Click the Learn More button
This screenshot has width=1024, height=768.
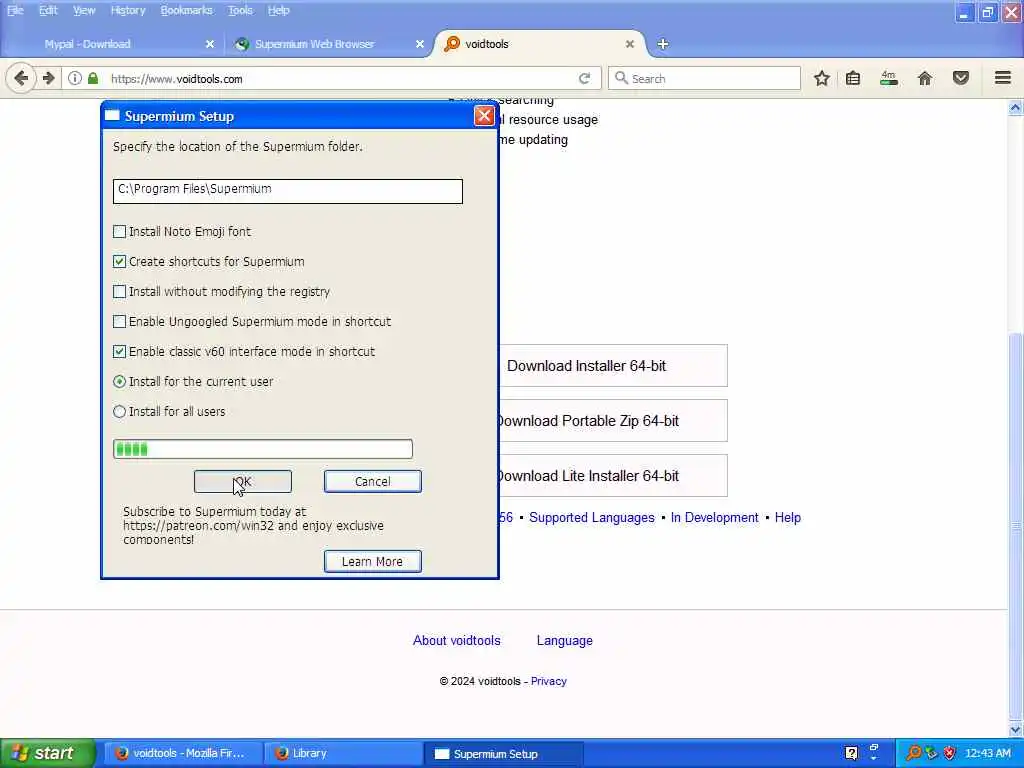373,562
